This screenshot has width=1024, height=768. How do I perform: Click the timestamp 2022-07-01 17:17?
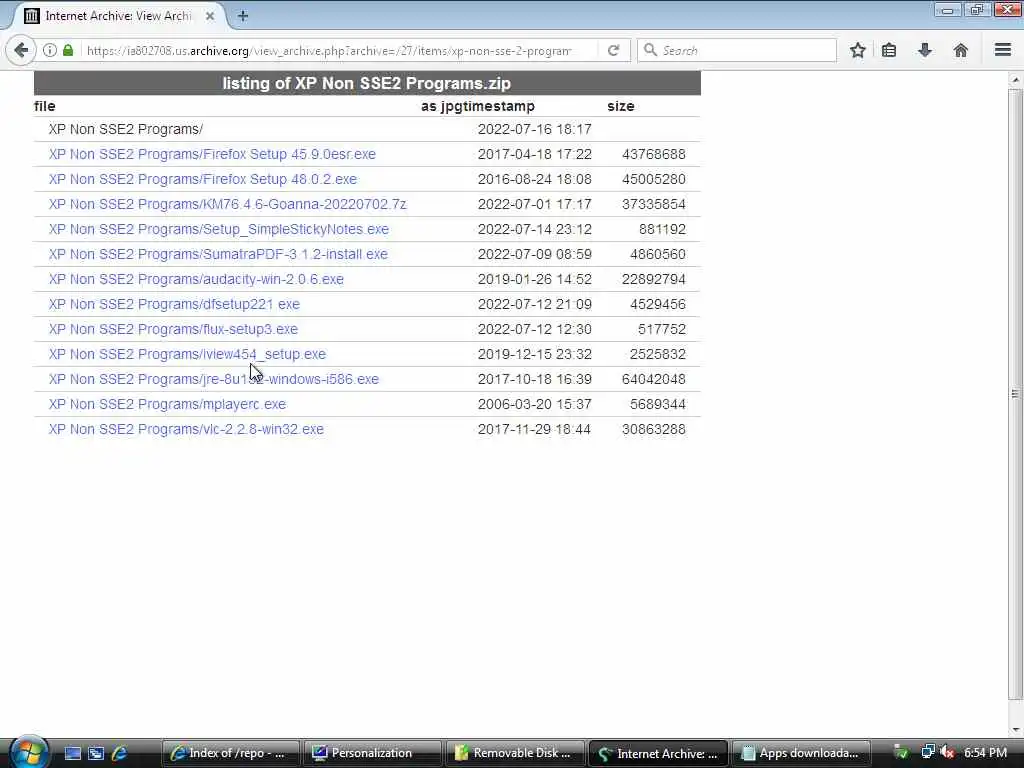click(x=534, y=204)
